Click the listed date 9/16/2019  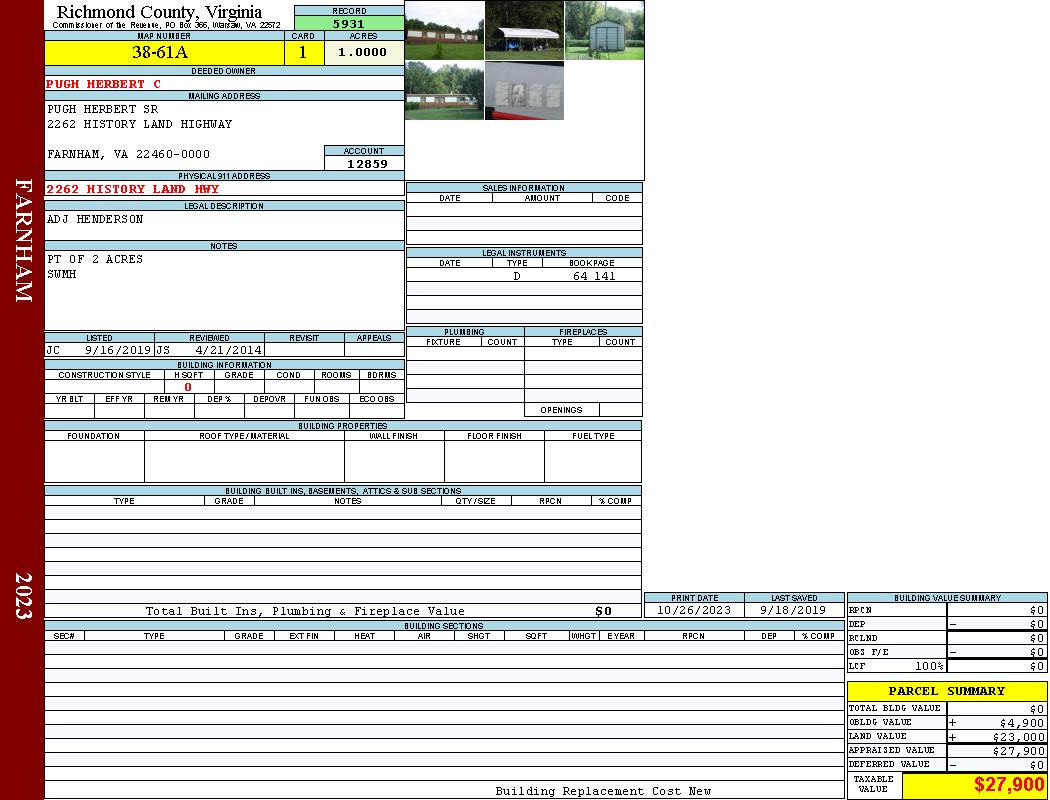pos(117,351)
